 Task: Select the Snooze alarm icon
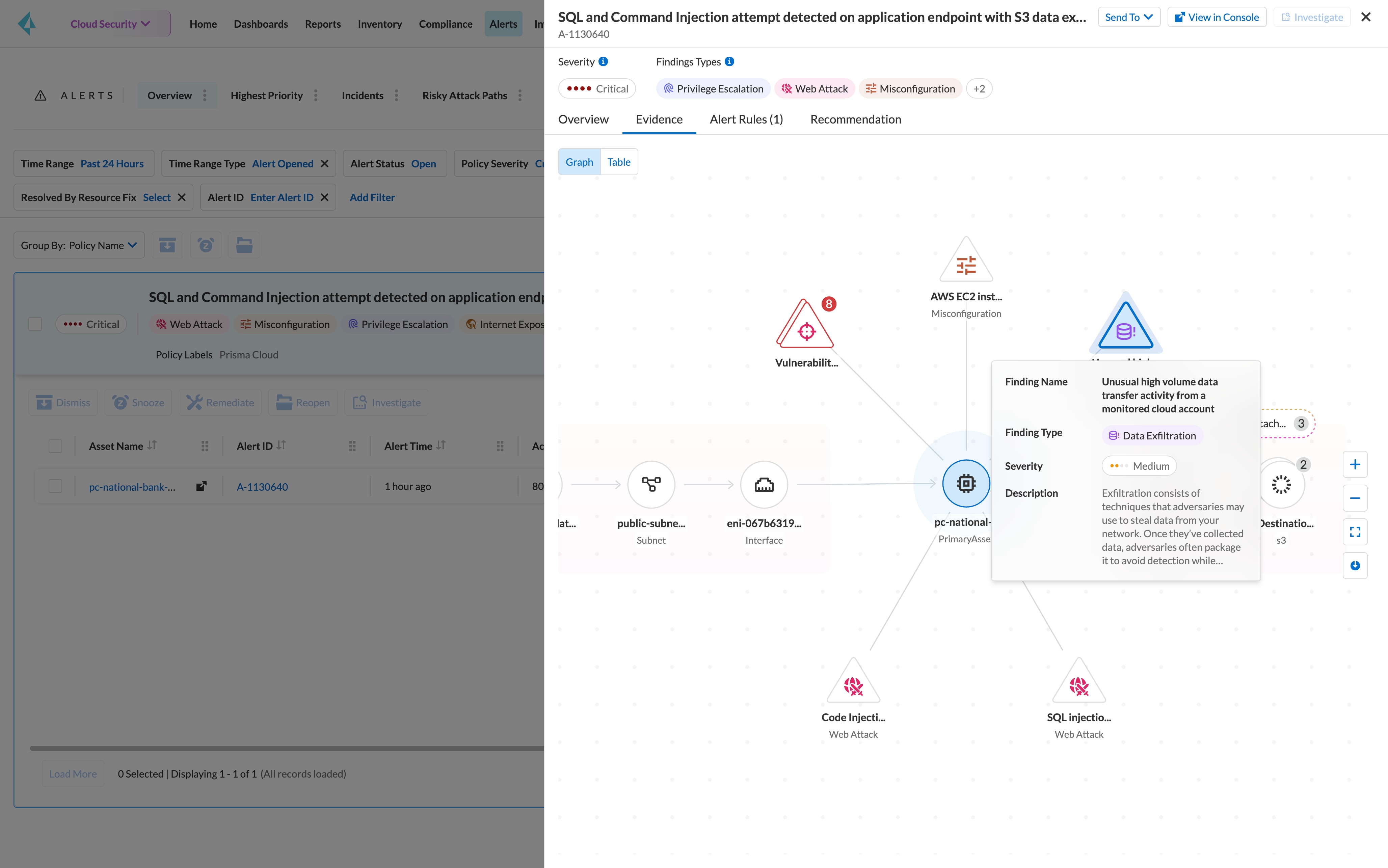click(x=120, y=402)
